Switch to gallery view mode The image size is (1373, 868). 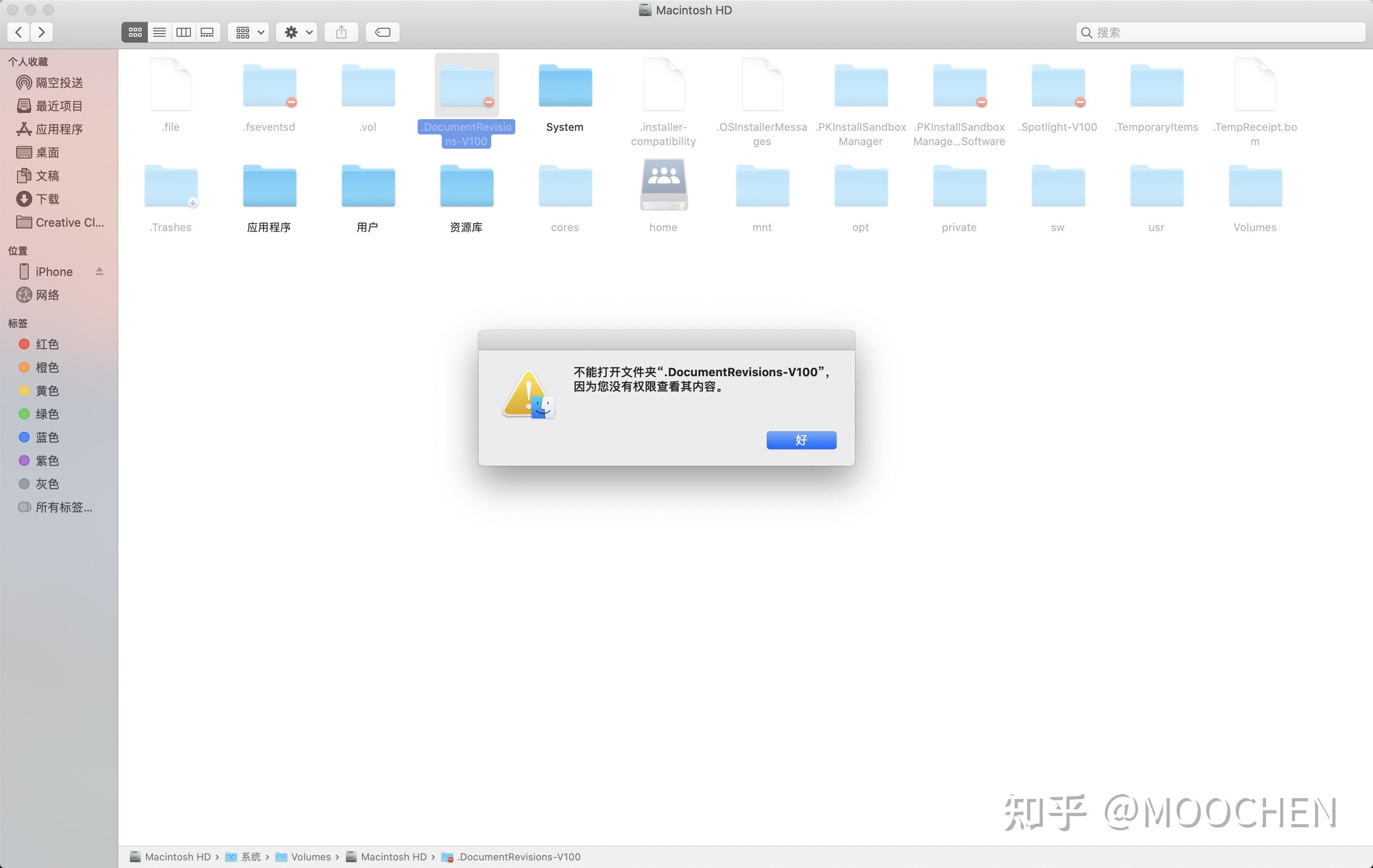(207, 33)
